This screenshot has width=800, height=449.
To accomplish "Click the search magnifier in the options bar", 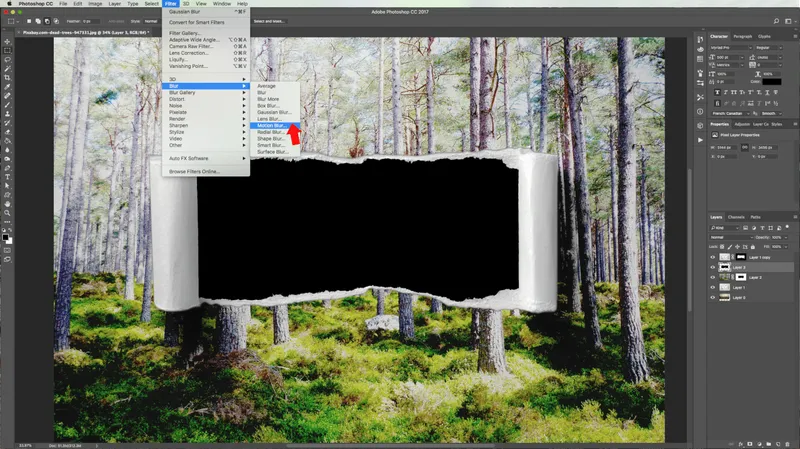I will coord(776,21).
